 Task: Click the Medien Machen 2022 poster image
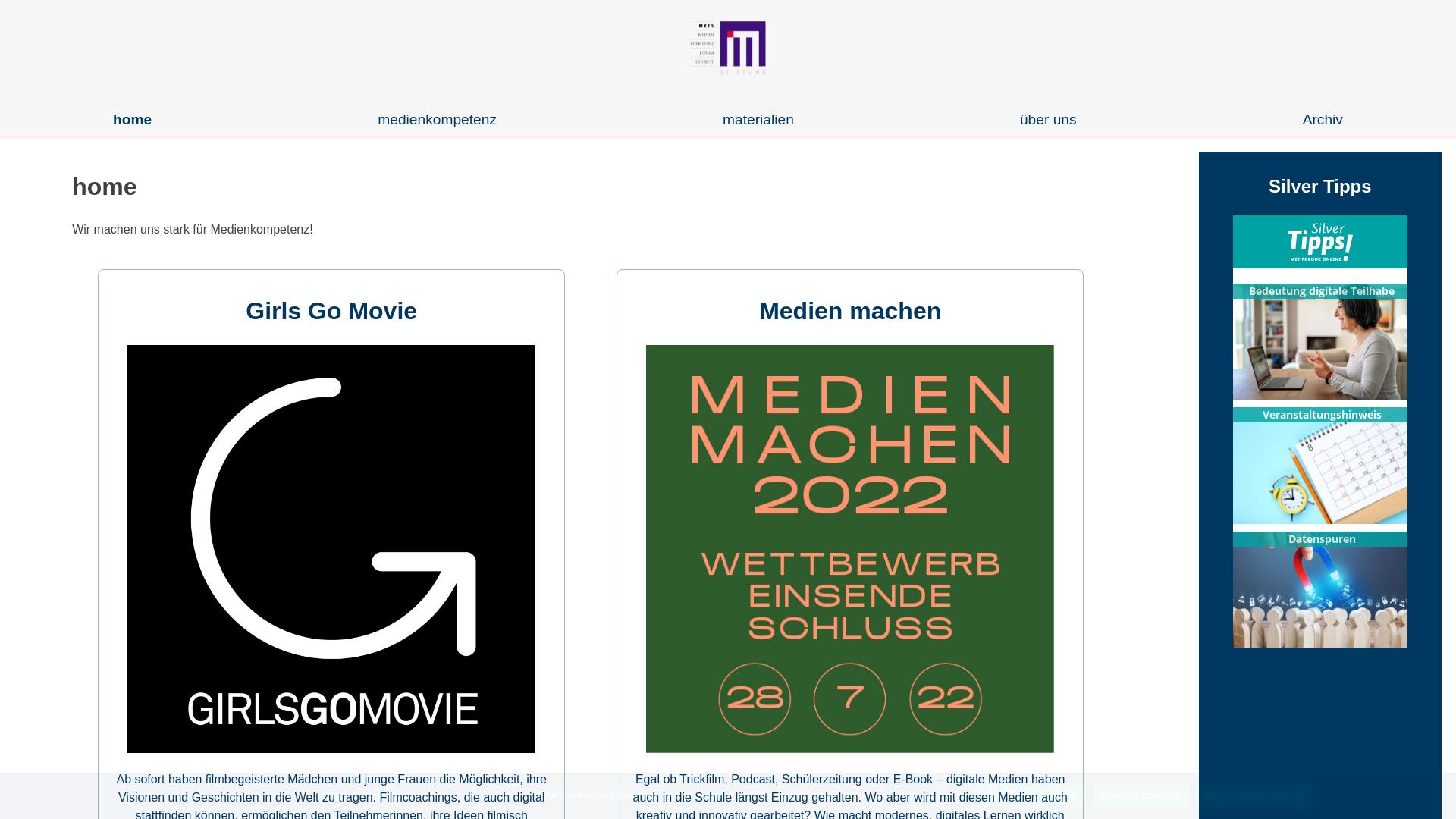coord(850,549)
